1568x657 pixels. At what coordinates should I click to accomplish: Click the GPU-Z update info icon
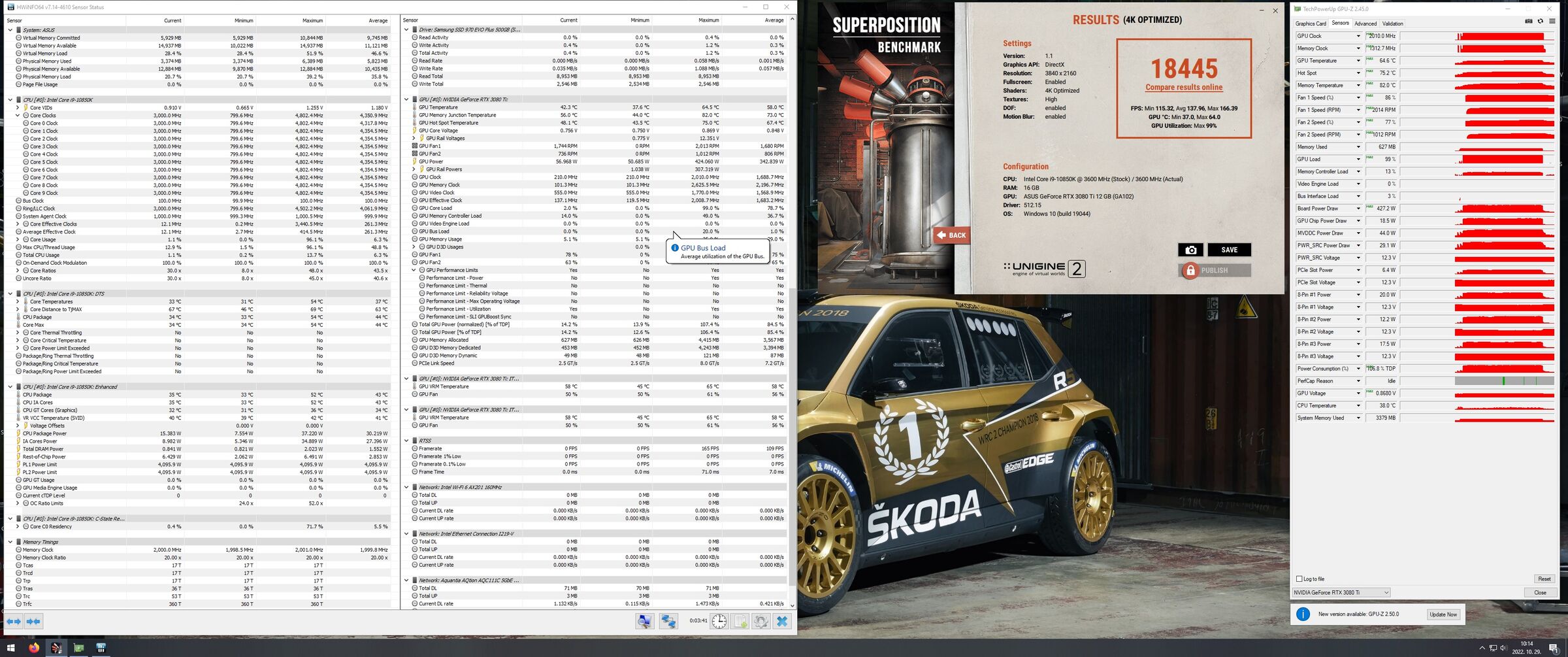1303,614
